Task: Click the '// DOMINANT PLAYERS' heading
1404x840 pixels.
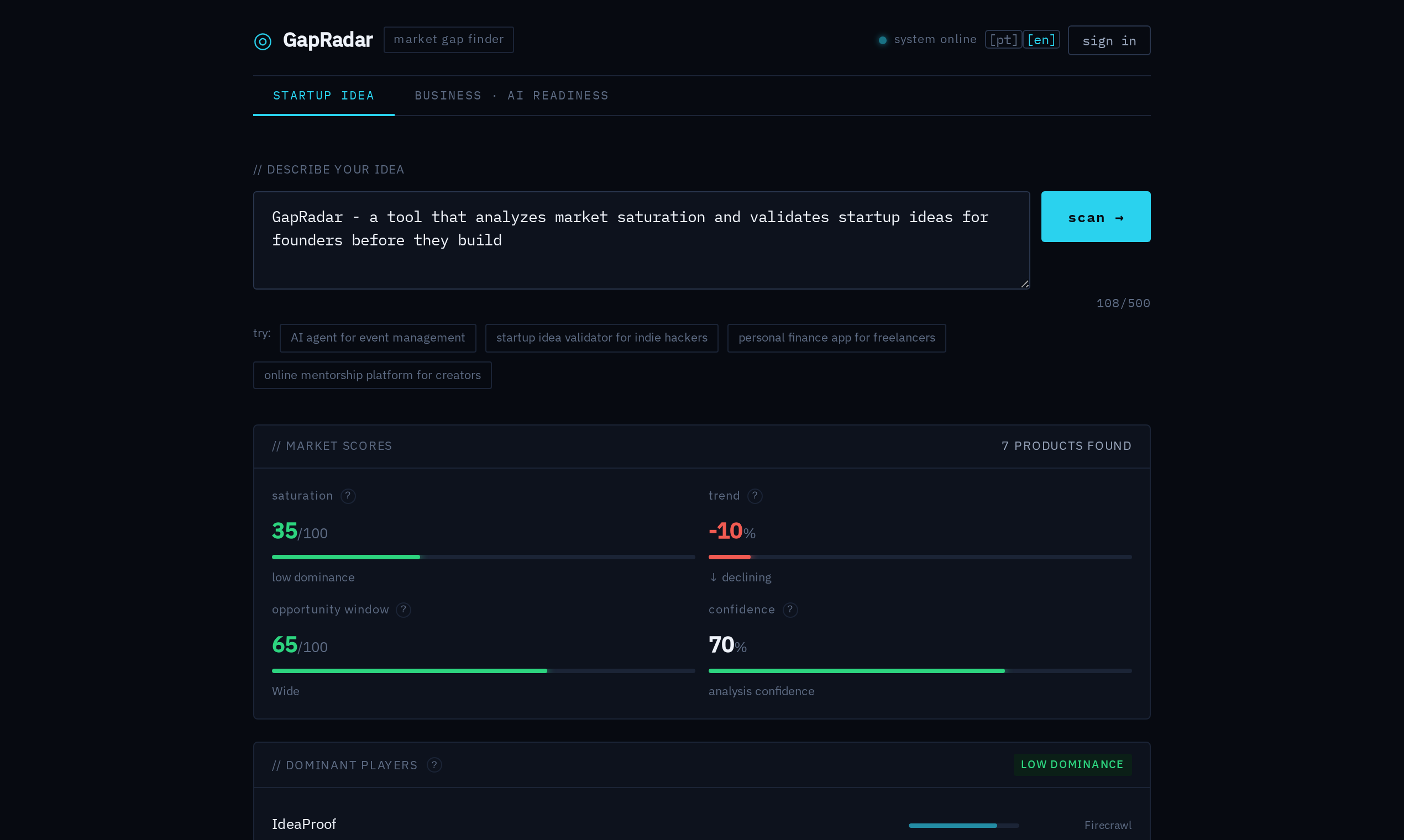Action: coord(345,765)
